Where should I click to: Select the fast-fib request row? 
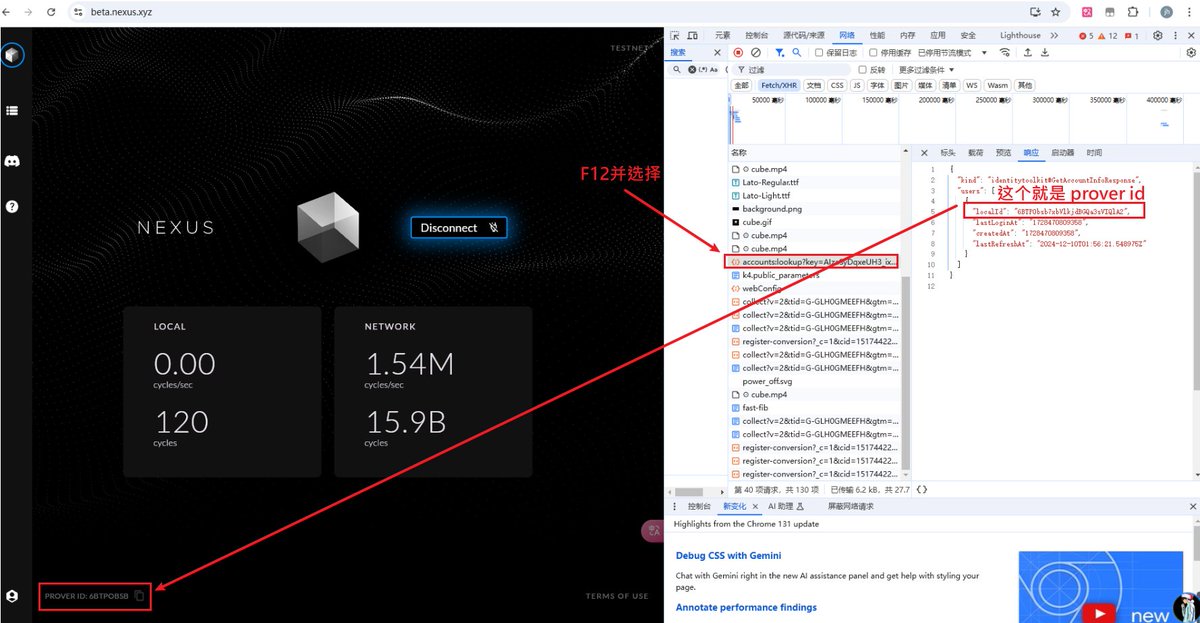coord(815,408)
